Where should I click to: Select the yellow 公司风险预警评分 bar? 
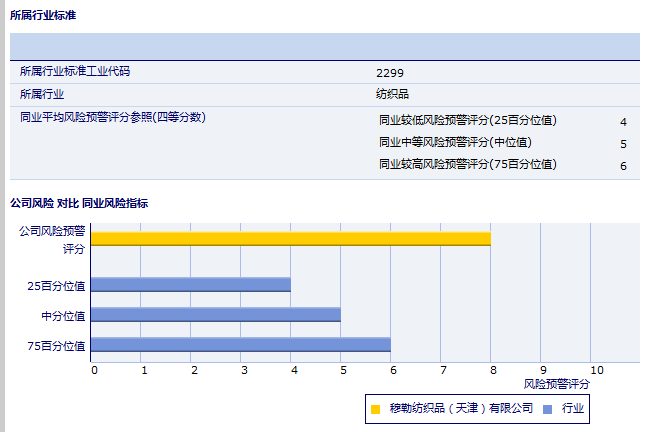pos(290,238)
